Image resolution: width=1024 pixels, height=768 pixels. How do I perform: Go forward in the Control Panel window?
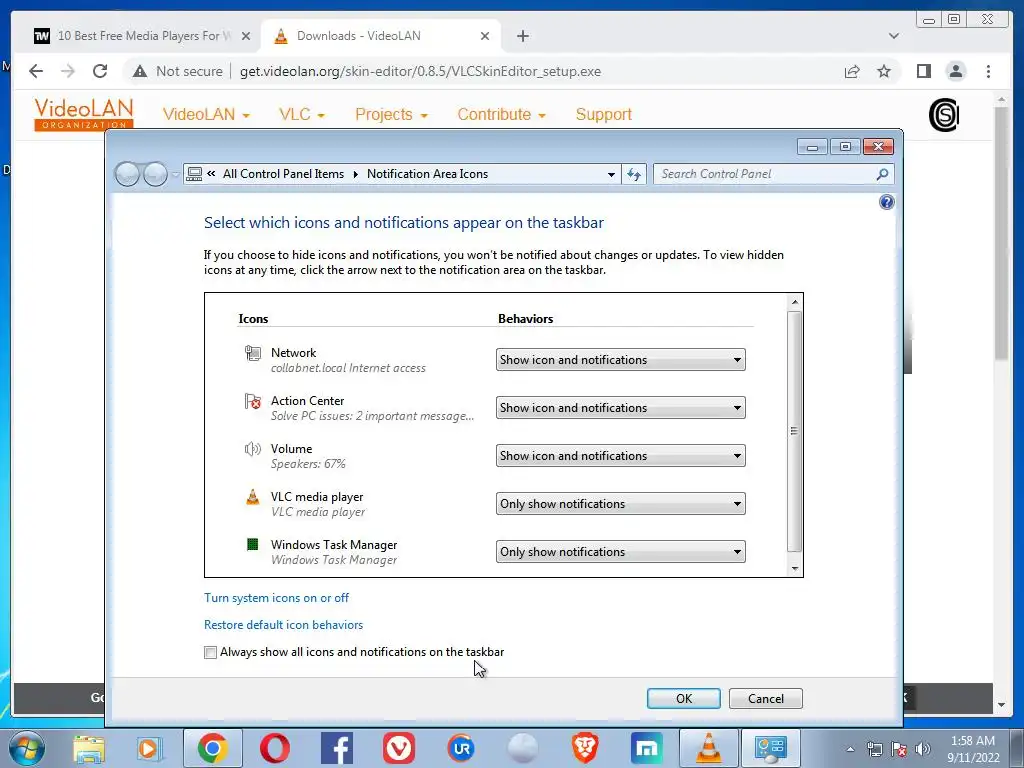155,174
